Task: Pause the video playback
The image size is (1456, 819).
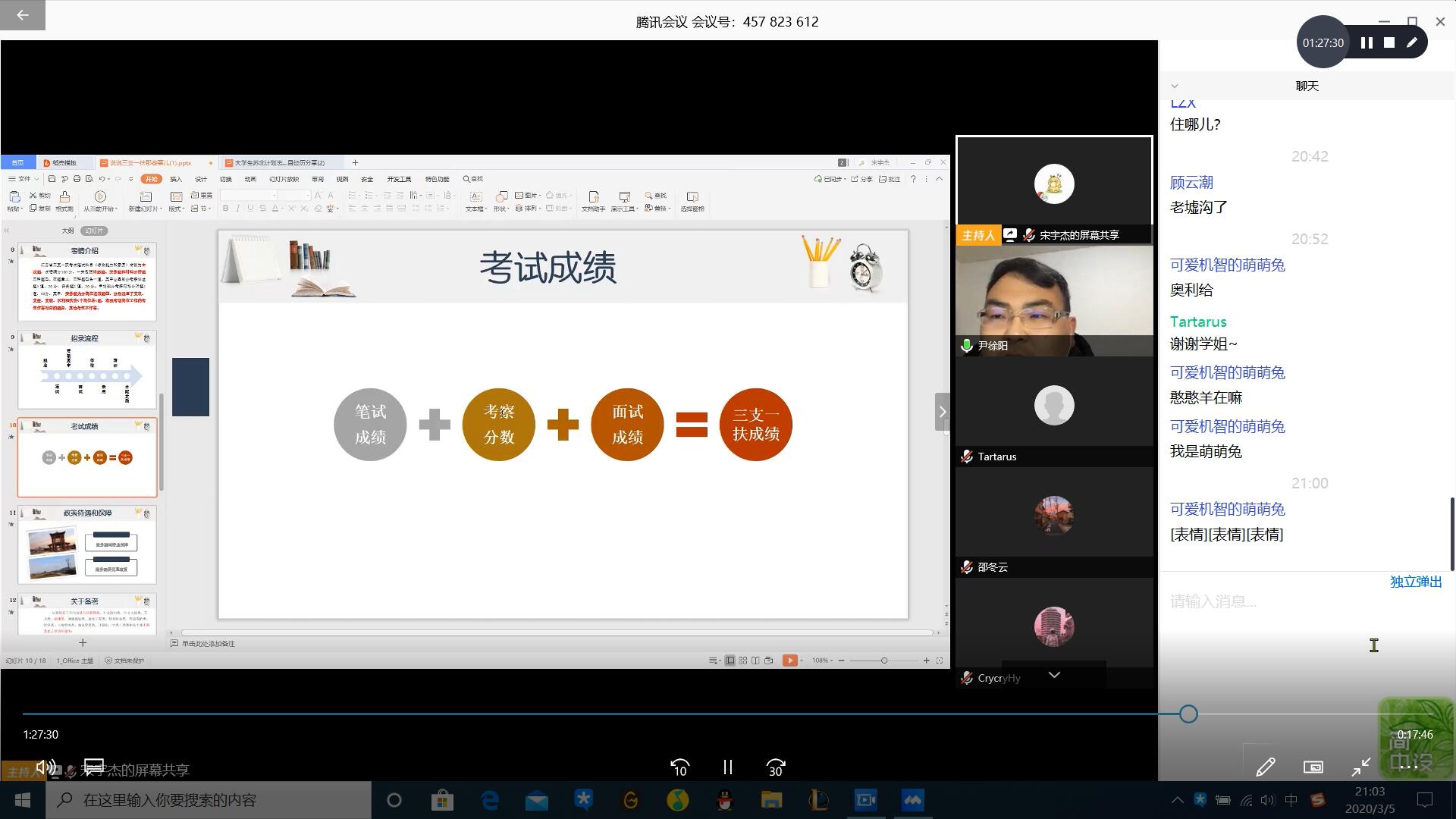Action: 727,767
